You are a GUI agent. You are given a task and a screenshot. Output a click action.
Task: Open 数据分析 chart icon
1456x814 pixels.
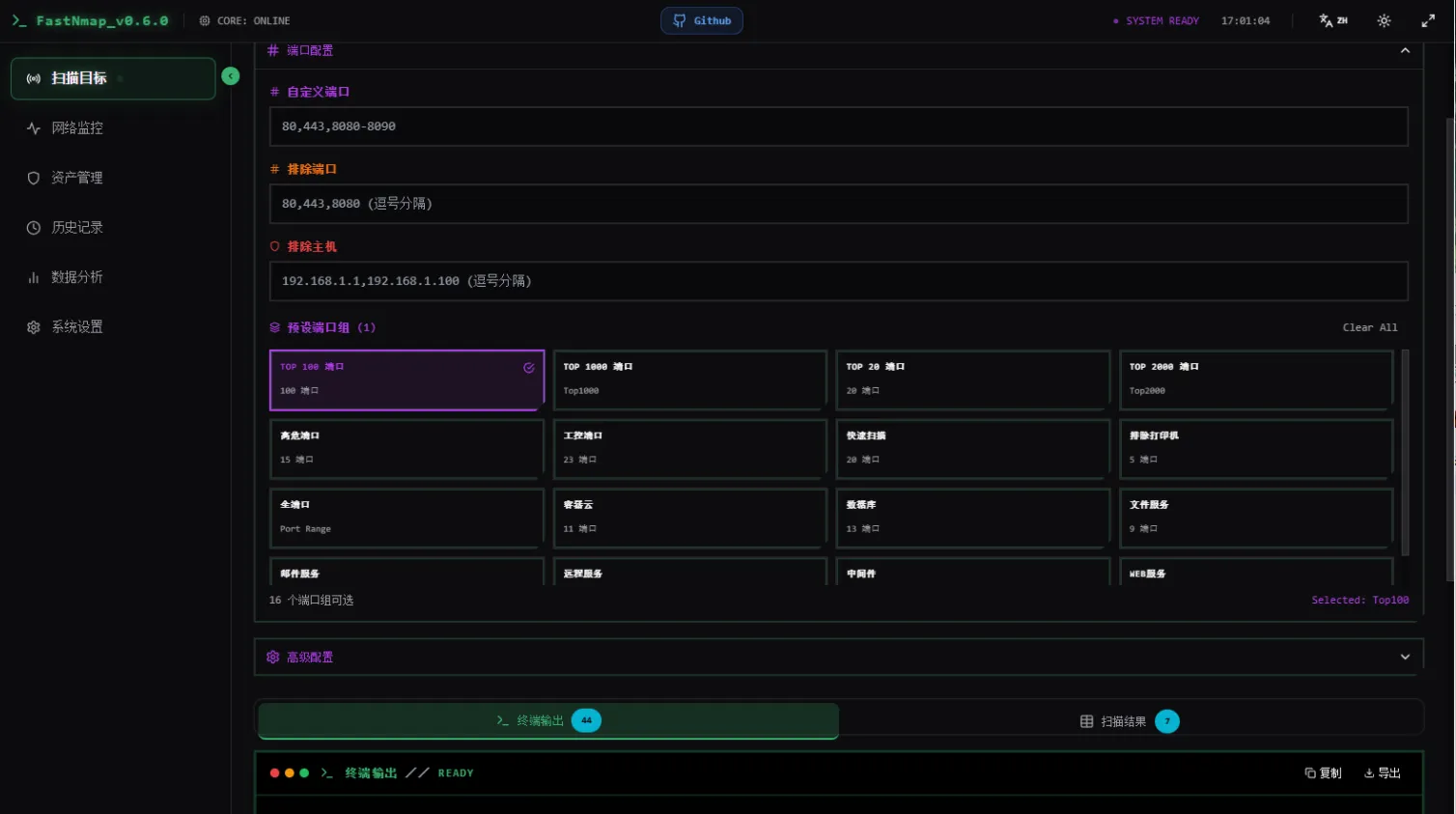[34, 277]
